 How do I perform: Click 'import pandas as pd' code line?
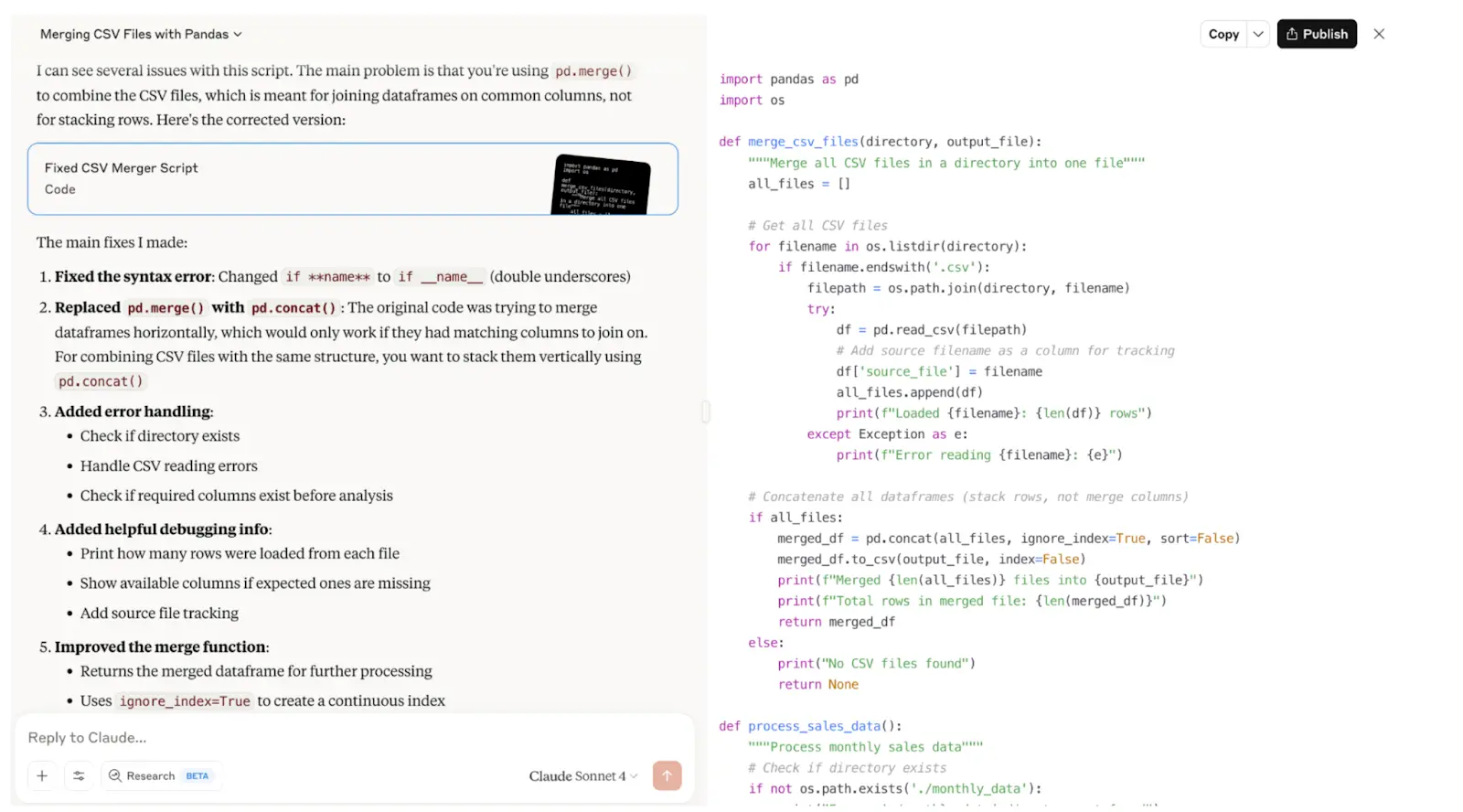point(789,79)
